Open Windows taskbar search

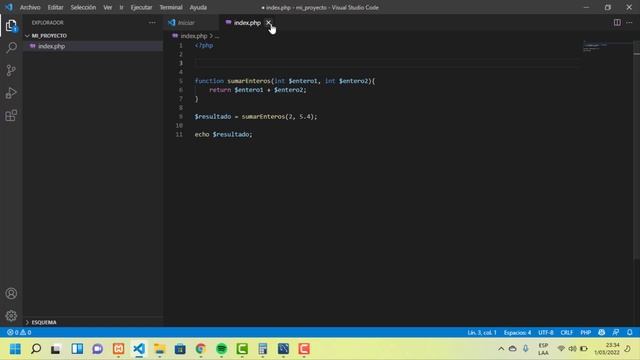point(36,349)
